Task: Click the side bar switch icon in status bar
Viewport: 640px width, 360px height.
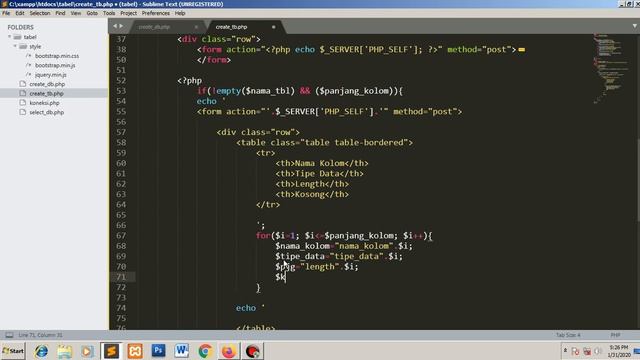Action: click(9, 335)
